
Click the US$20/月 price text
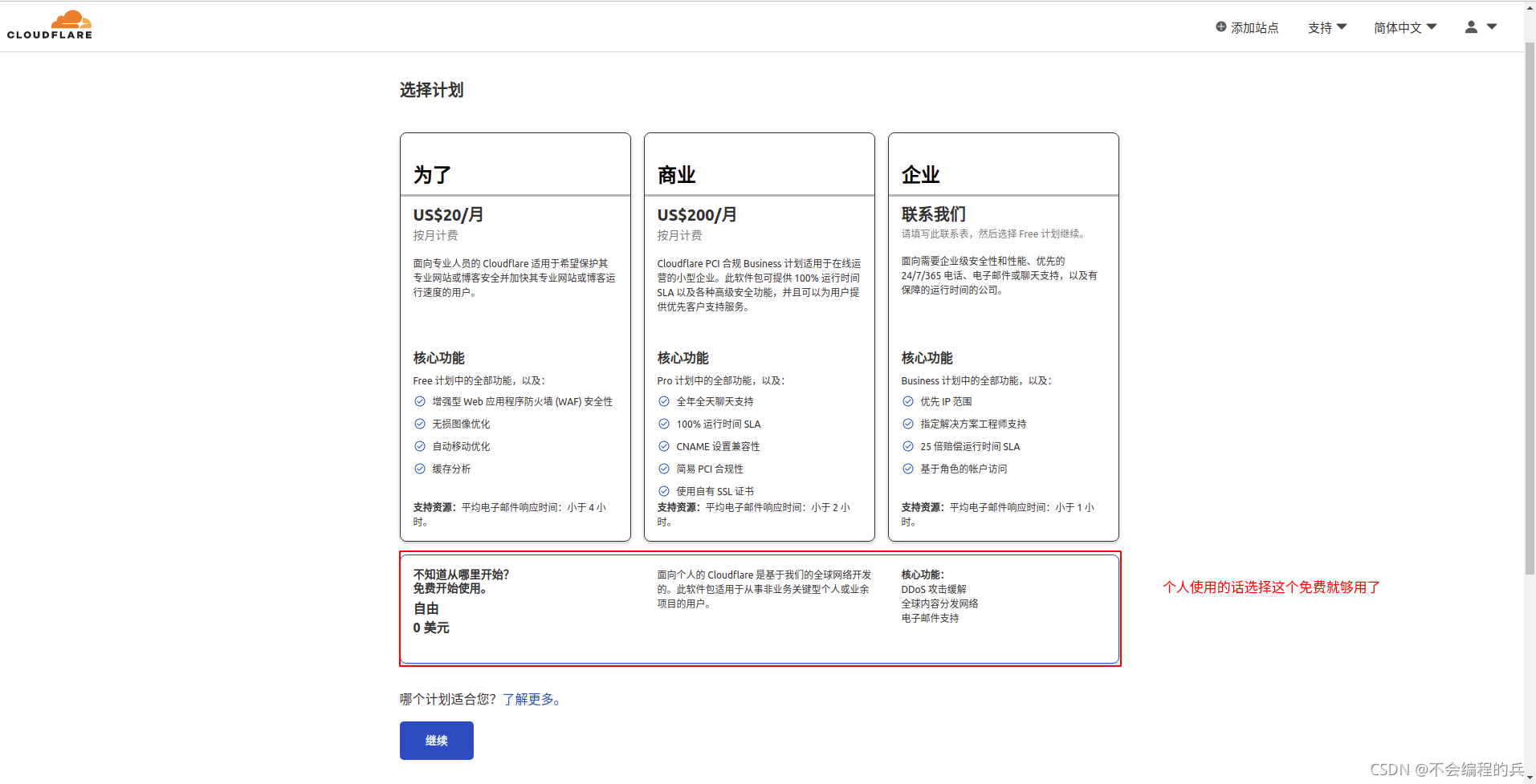448,215
